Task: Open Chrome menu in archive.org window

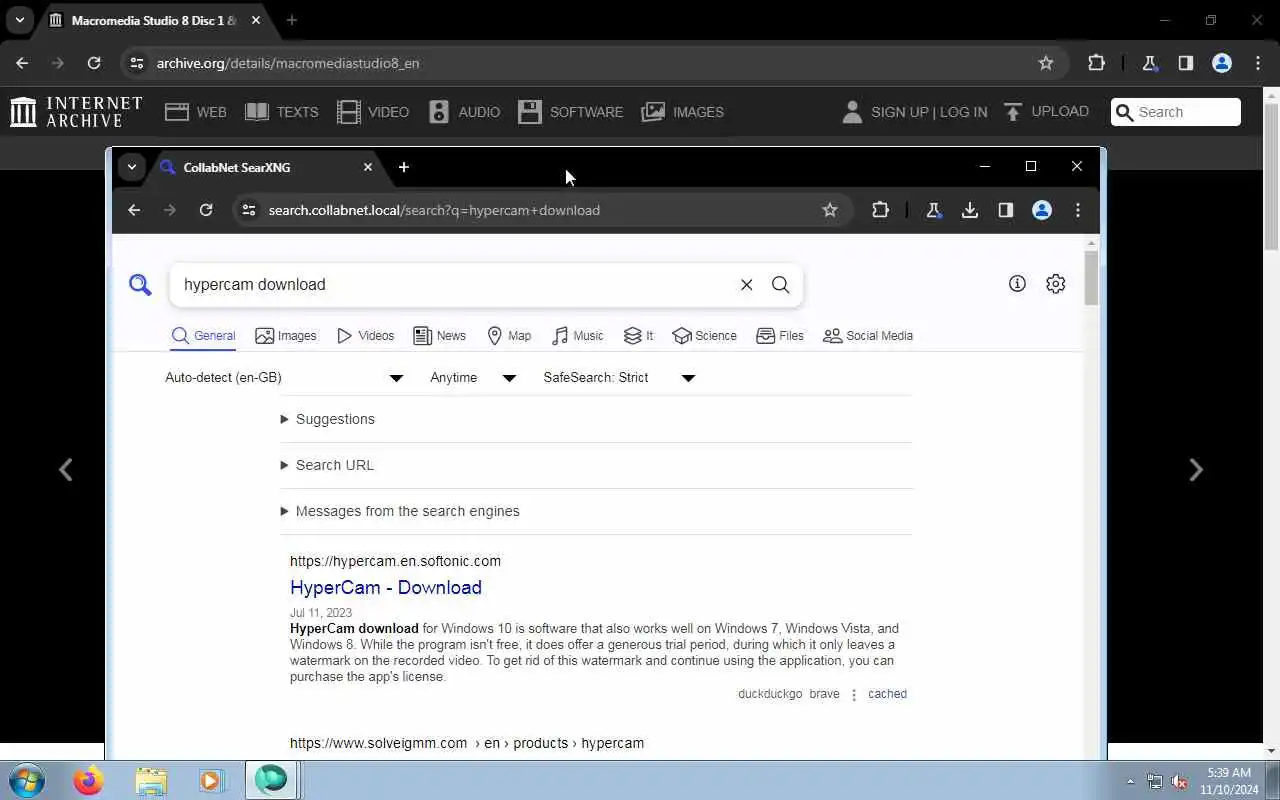Action: [x=1258, y=63]
